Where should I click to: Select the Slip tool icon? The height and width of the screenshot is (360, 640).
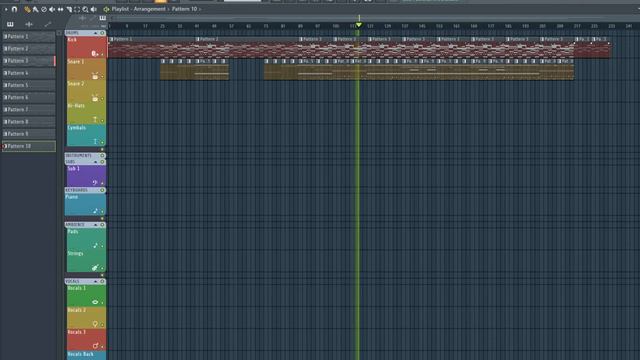tap(60, 9)
